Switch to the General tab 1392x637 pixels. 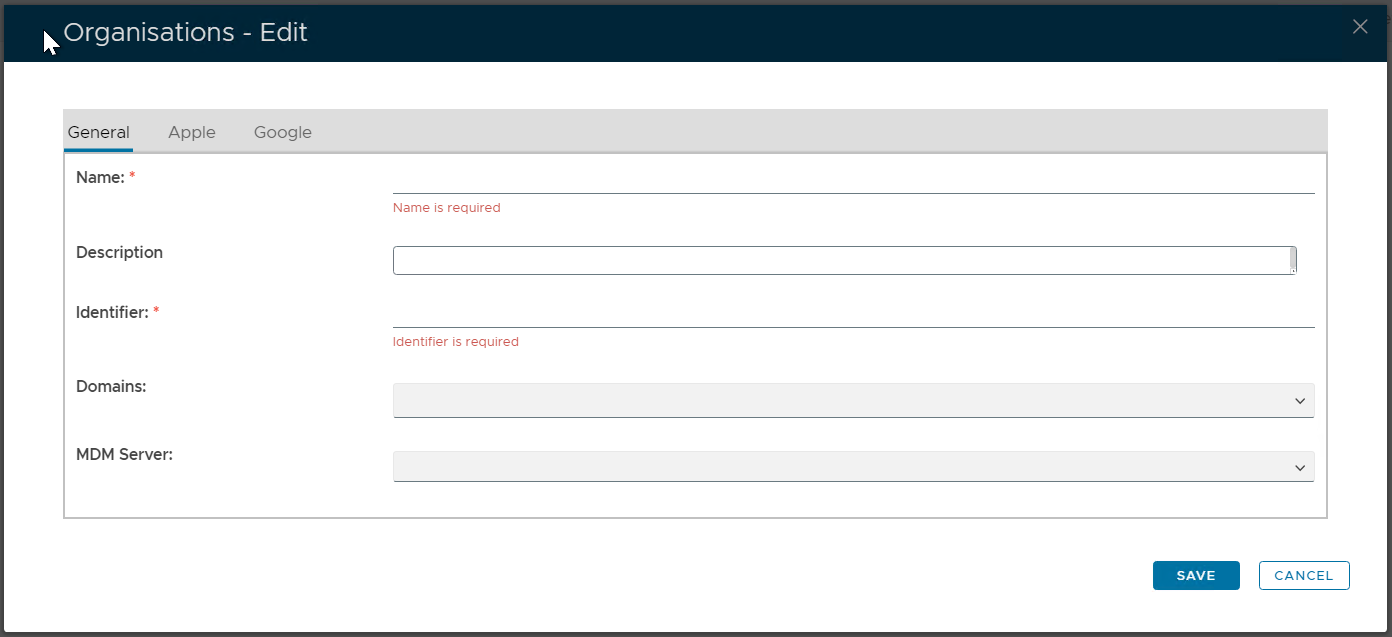[98, 132]
